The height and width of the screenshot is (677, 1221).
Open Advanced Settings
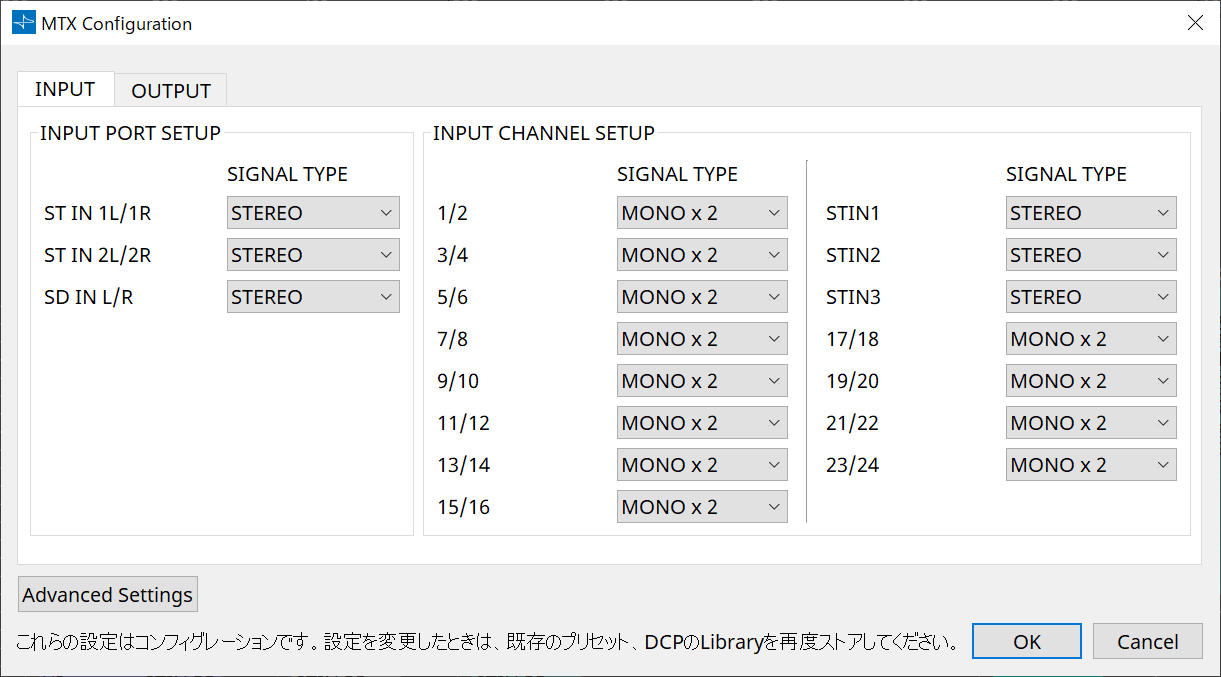tap(107, 594)
